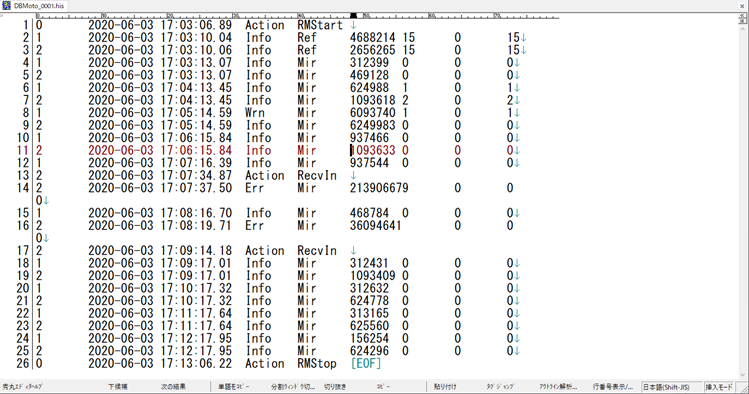Click the value 4688214 on line 2
The image size is (749, 394).
[x=373, y=38]
